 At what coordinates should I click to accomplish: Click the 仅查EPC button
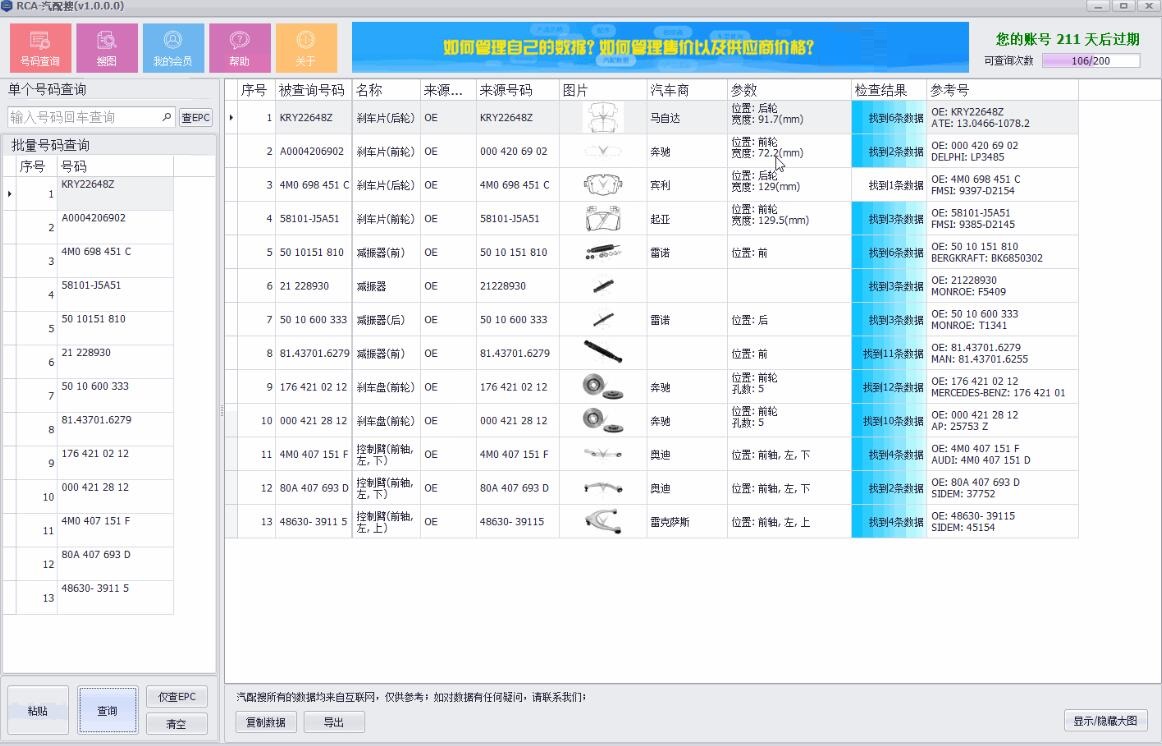pos(176,696)
